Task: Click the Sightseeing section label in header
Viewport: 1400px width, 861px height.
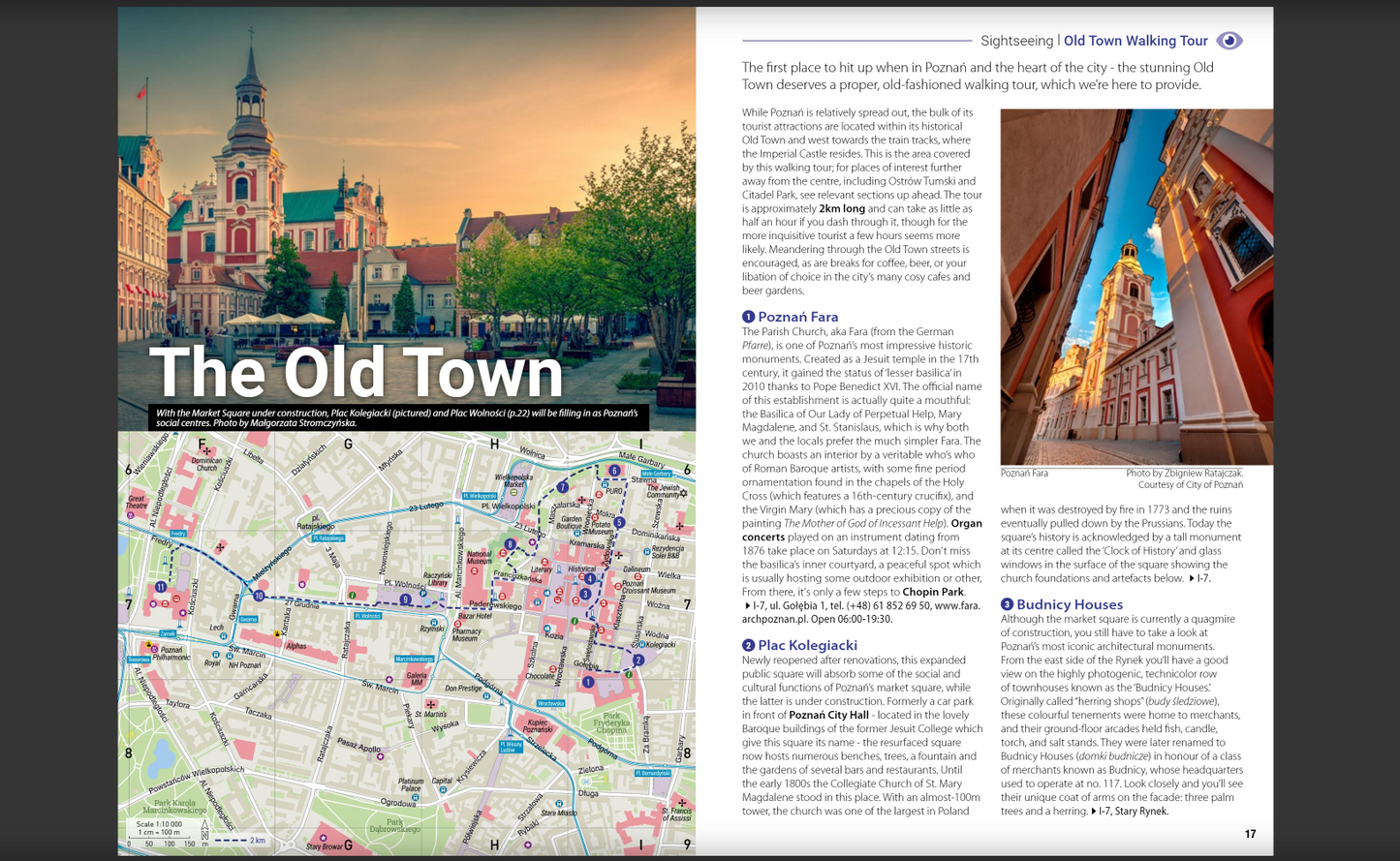Action: pyautogui.click(x=1016, y=41)
